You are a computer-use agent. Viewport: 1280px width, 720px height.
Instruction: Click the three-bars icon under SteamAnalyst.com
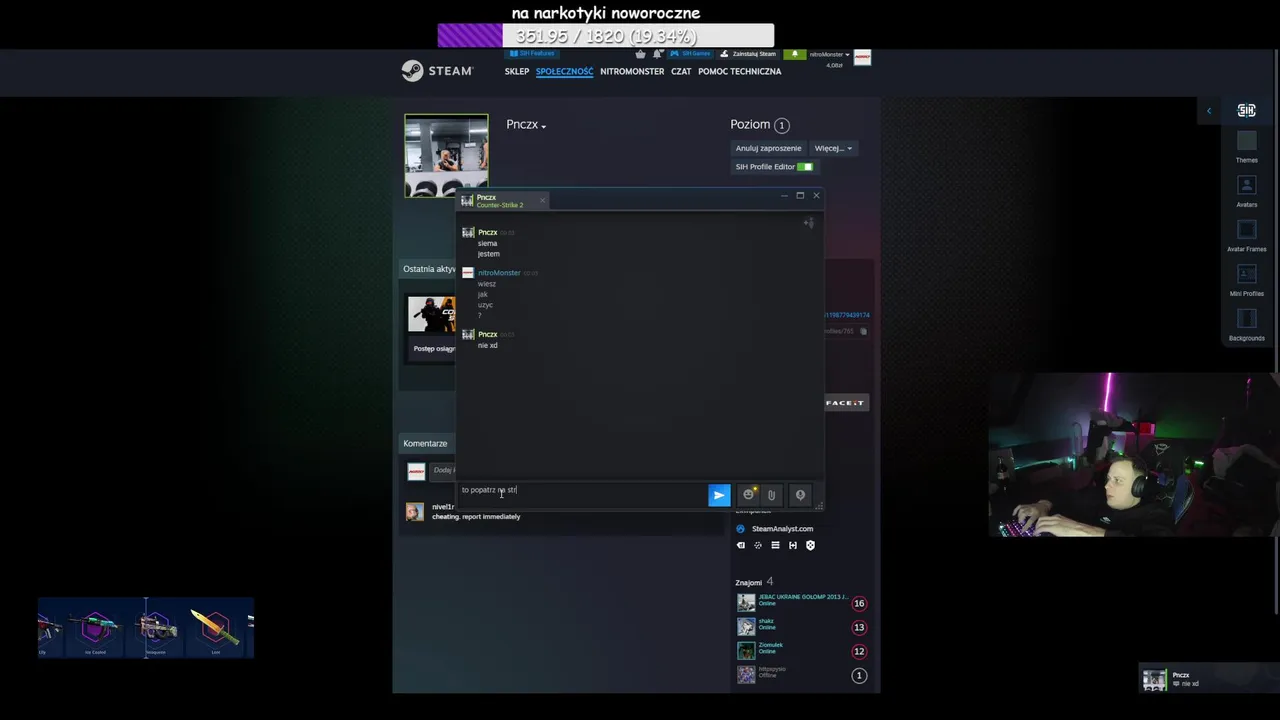pyautogui.click(x=775, y=546)
